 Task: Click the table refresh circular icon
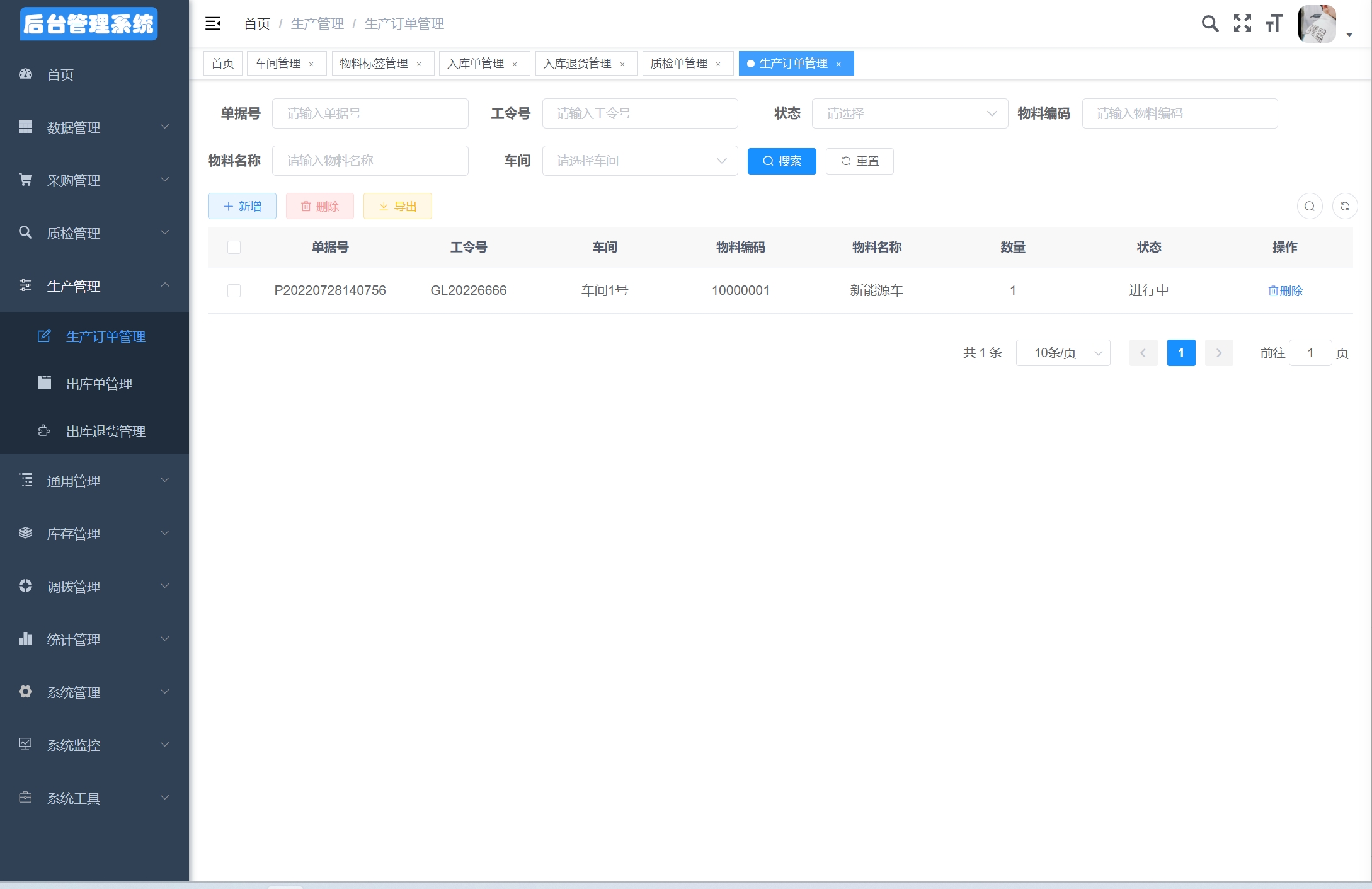[1344, 206]
